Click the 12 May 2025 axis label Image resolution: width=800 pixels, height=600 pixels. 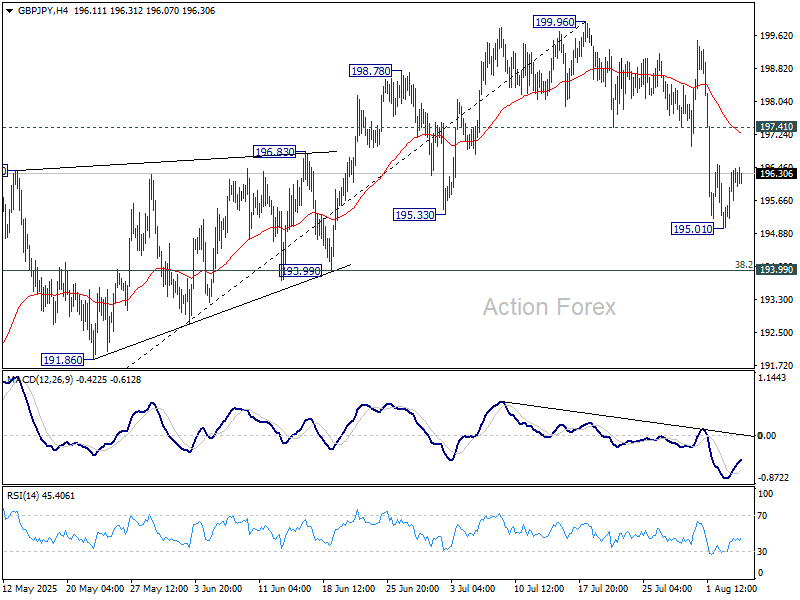pyautogui.click(x=30, y=589)
